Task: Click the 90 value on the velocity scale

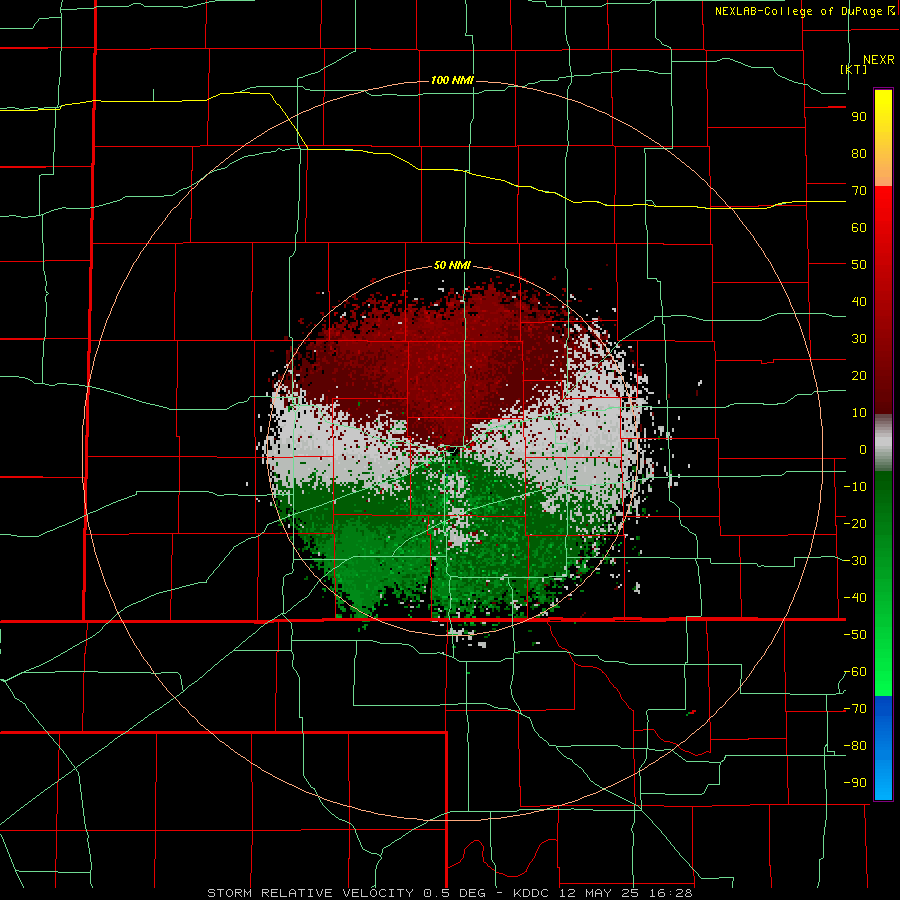Action: [x=859, y=117]
